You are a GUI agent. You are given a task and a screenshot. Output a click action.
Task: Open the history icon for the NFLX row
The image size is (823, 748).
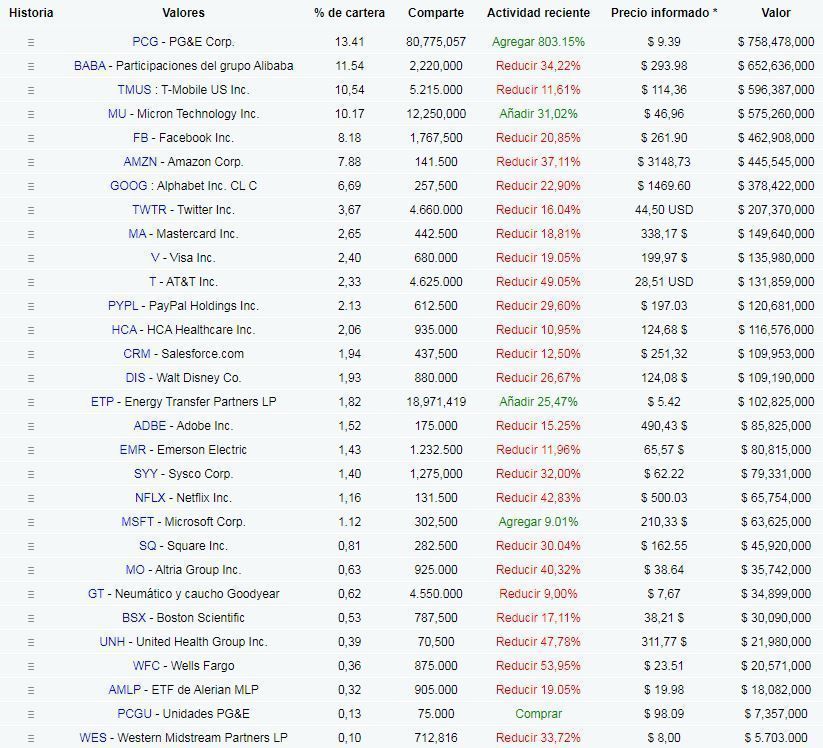point(31,499)
